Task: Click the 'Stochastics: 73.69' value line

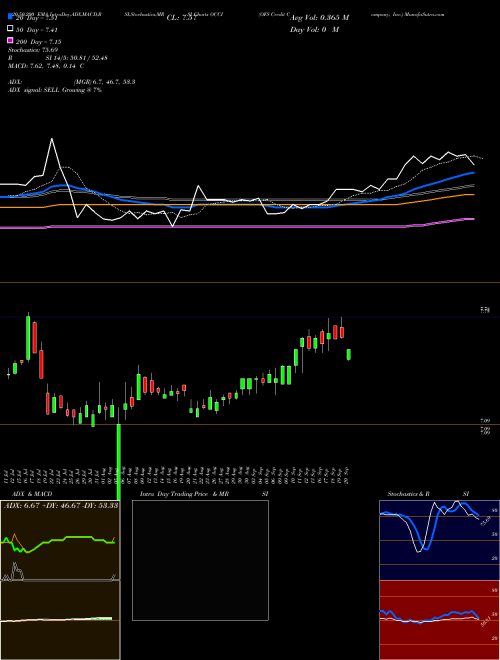Action: [33, 50]
